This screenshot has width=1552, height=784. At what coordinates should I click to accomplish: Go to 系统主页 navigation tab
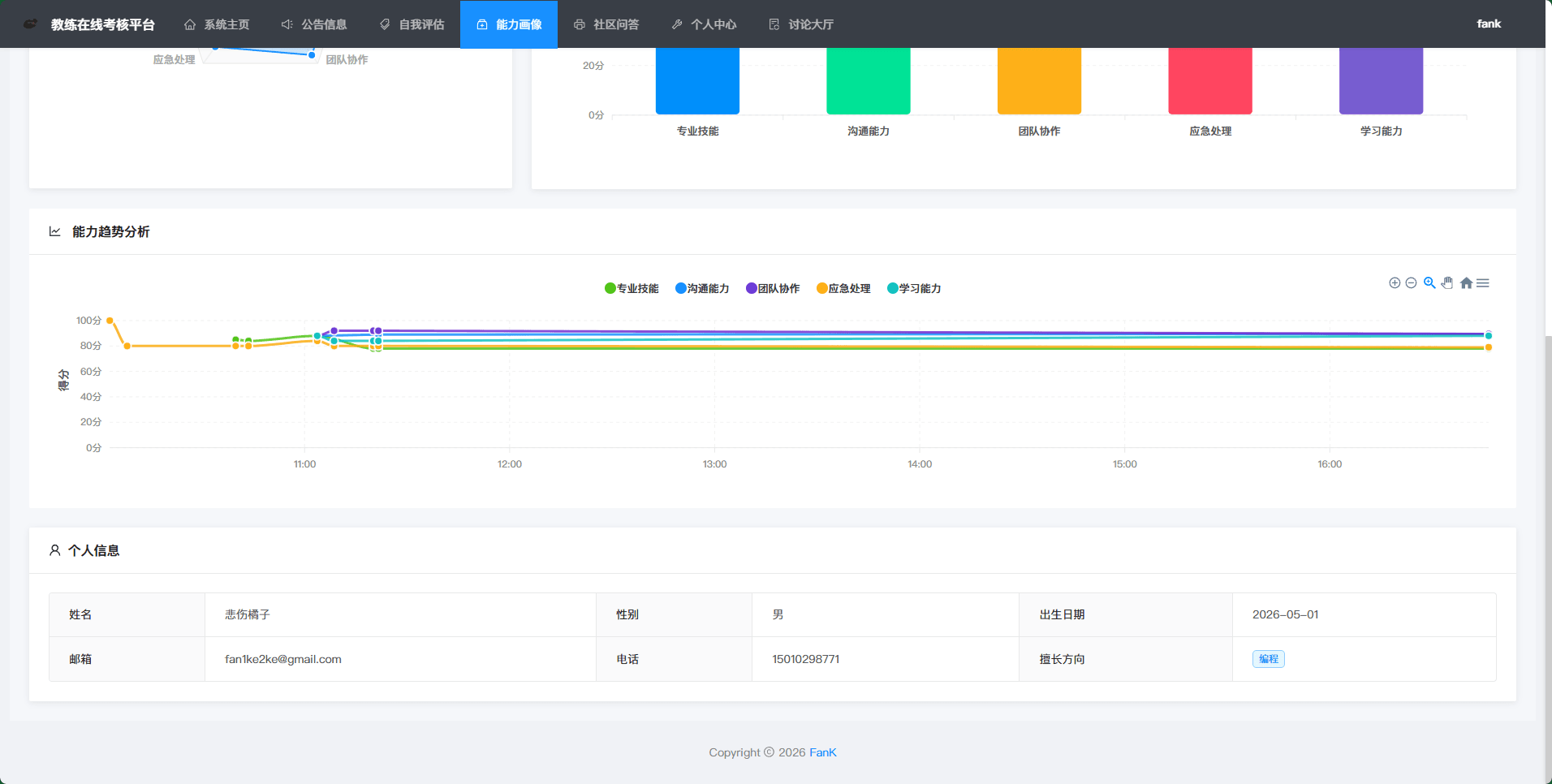pyautogui.click(x=217, y=24)
